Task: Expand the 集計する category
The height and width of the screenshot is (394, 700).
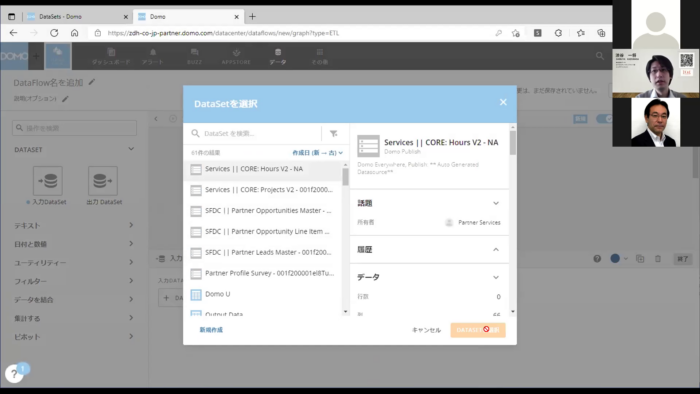Action: 74,318
